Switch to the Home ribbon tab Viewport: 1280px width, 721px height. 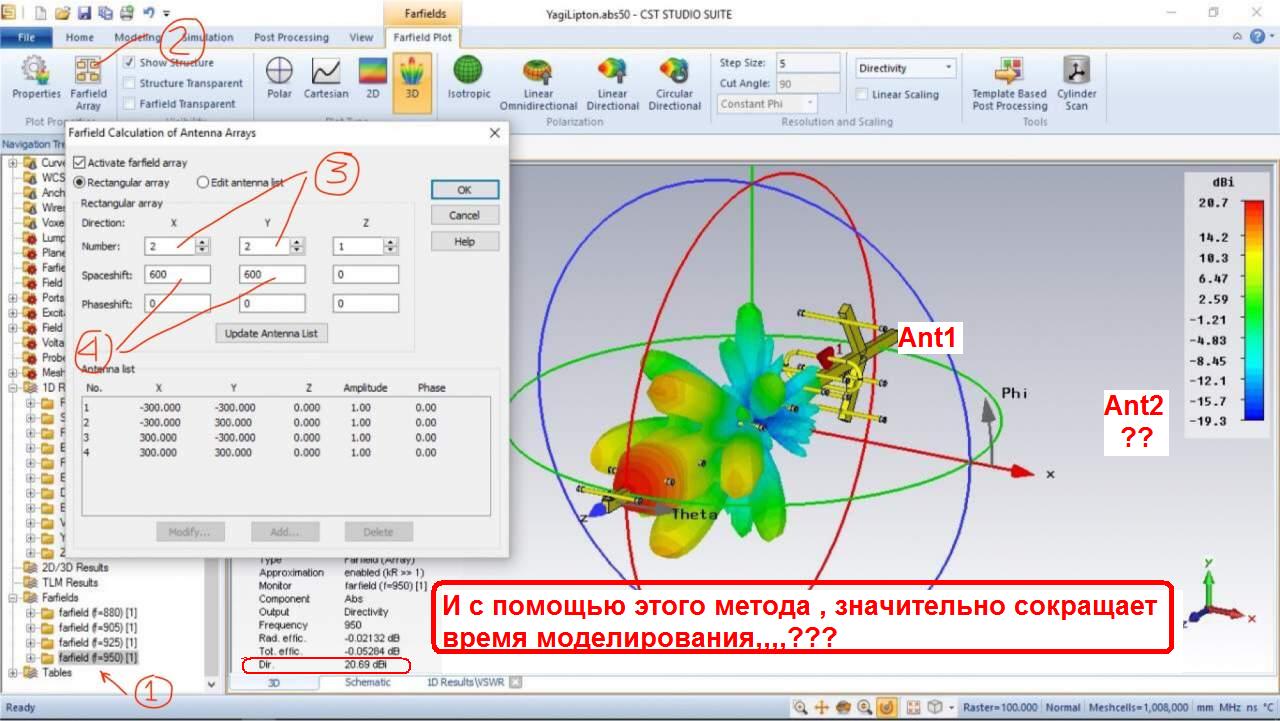click(x=80, y=37)
